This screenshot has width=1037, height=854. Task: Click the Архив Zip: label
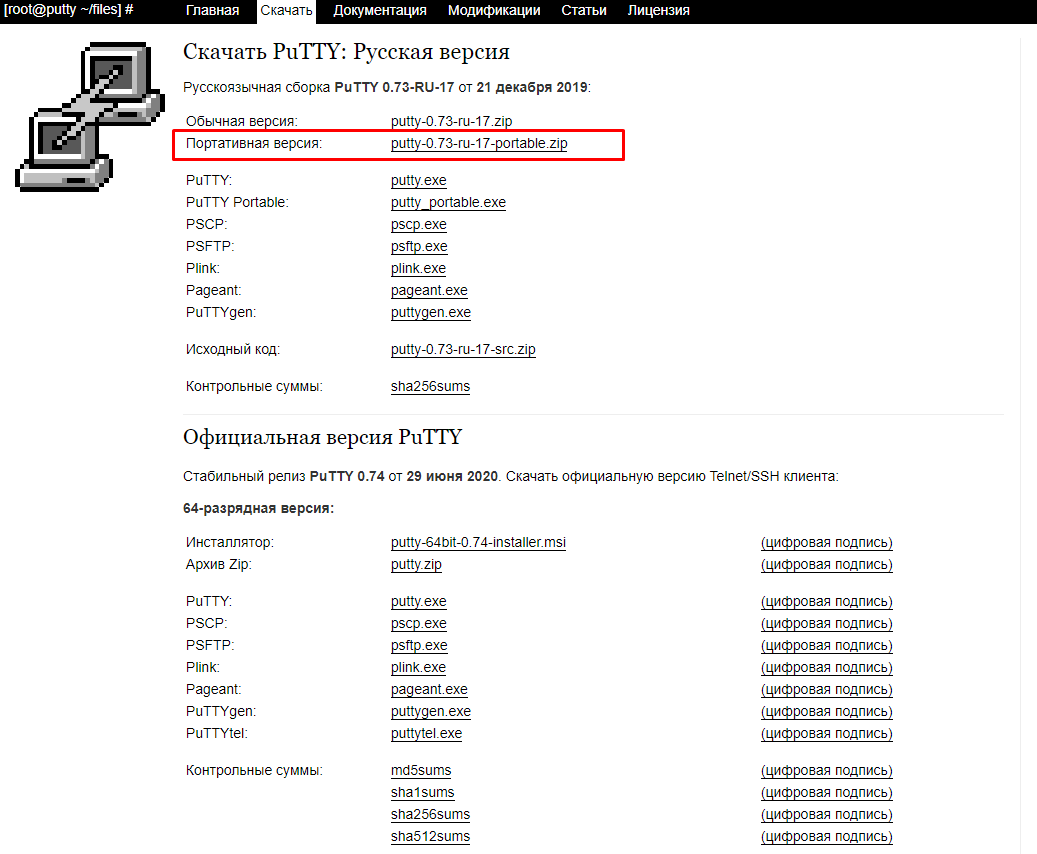click(219, 564)
